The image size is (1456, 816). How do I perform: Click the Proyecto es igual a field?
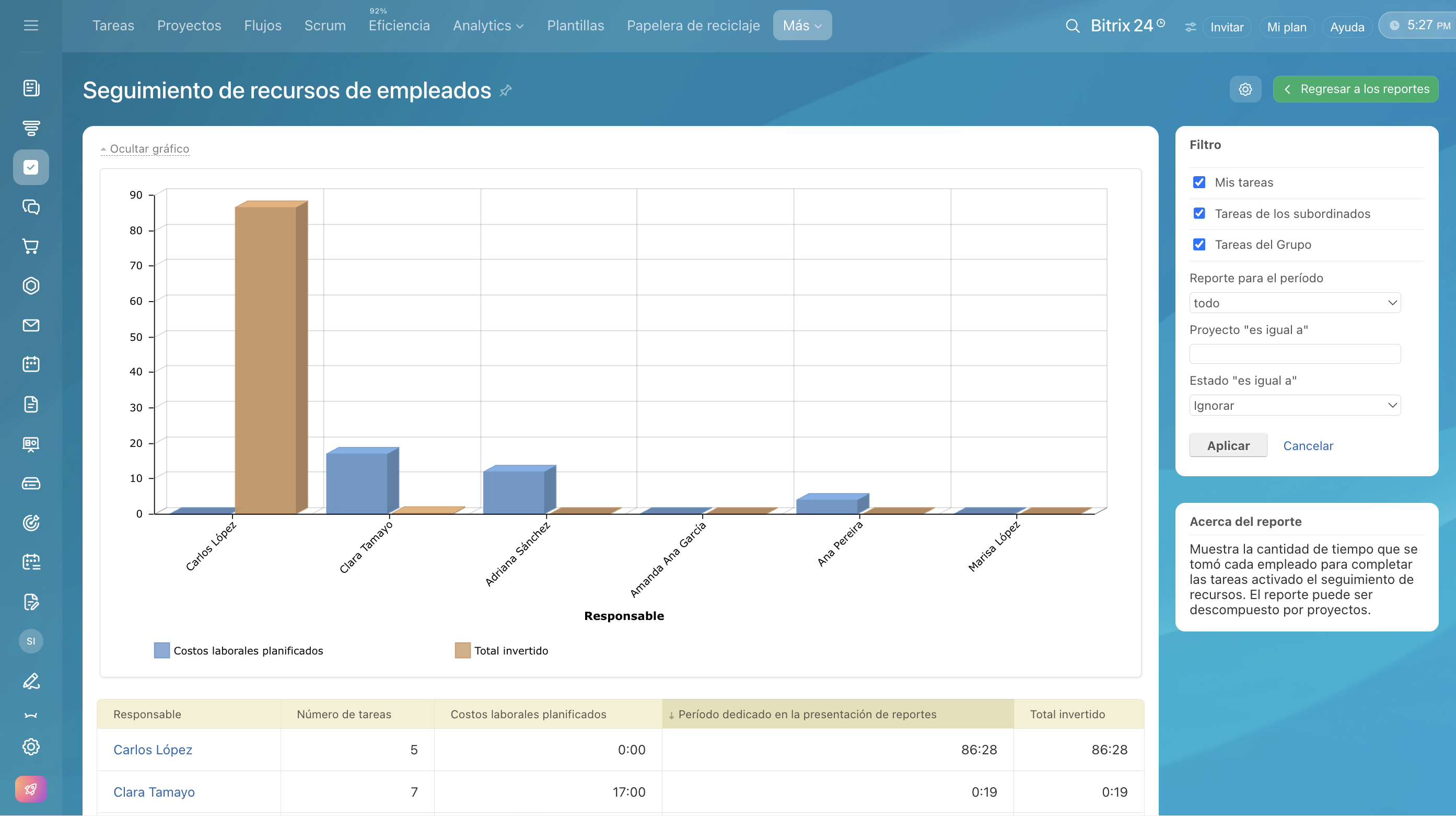1295,354
